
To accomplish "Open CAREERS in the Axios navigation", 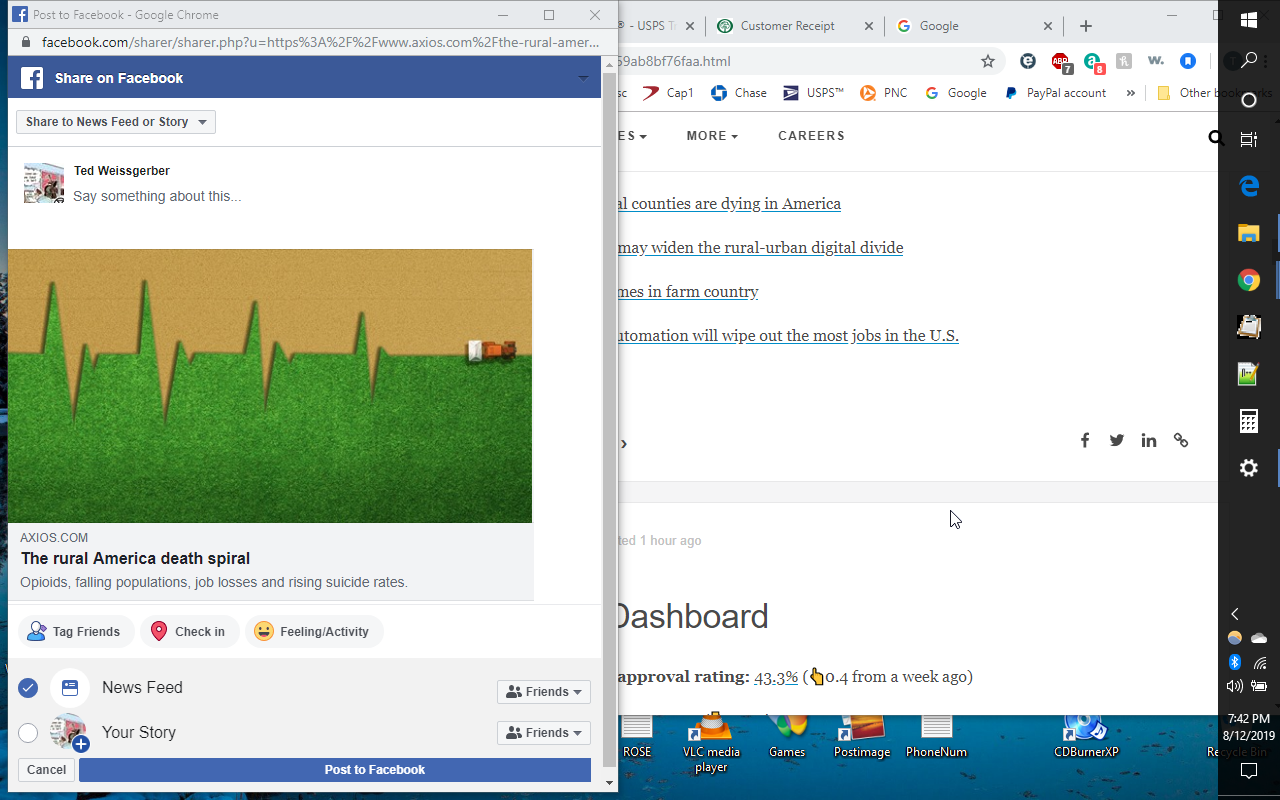I will (x=811, y=136).
